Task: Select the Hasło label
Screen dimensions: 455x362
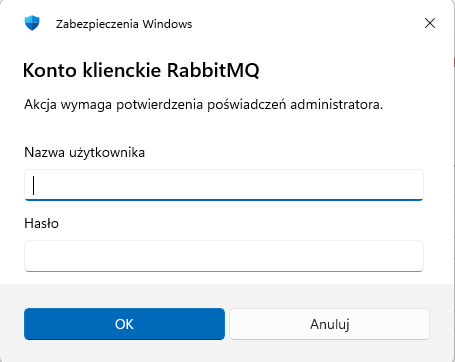Action: pos(42,223)
